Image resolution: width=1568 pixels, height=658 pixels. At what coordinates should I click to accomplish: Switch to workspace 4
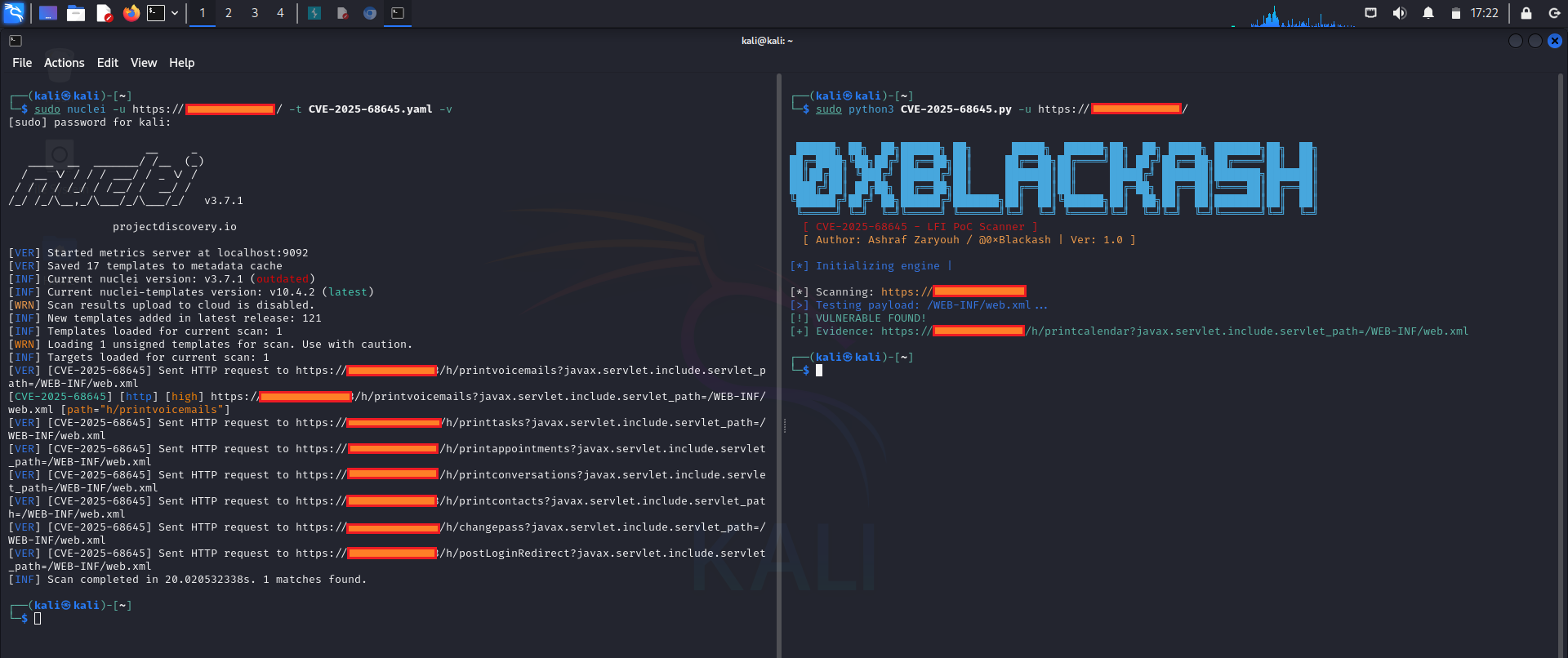tap(280, 13)
